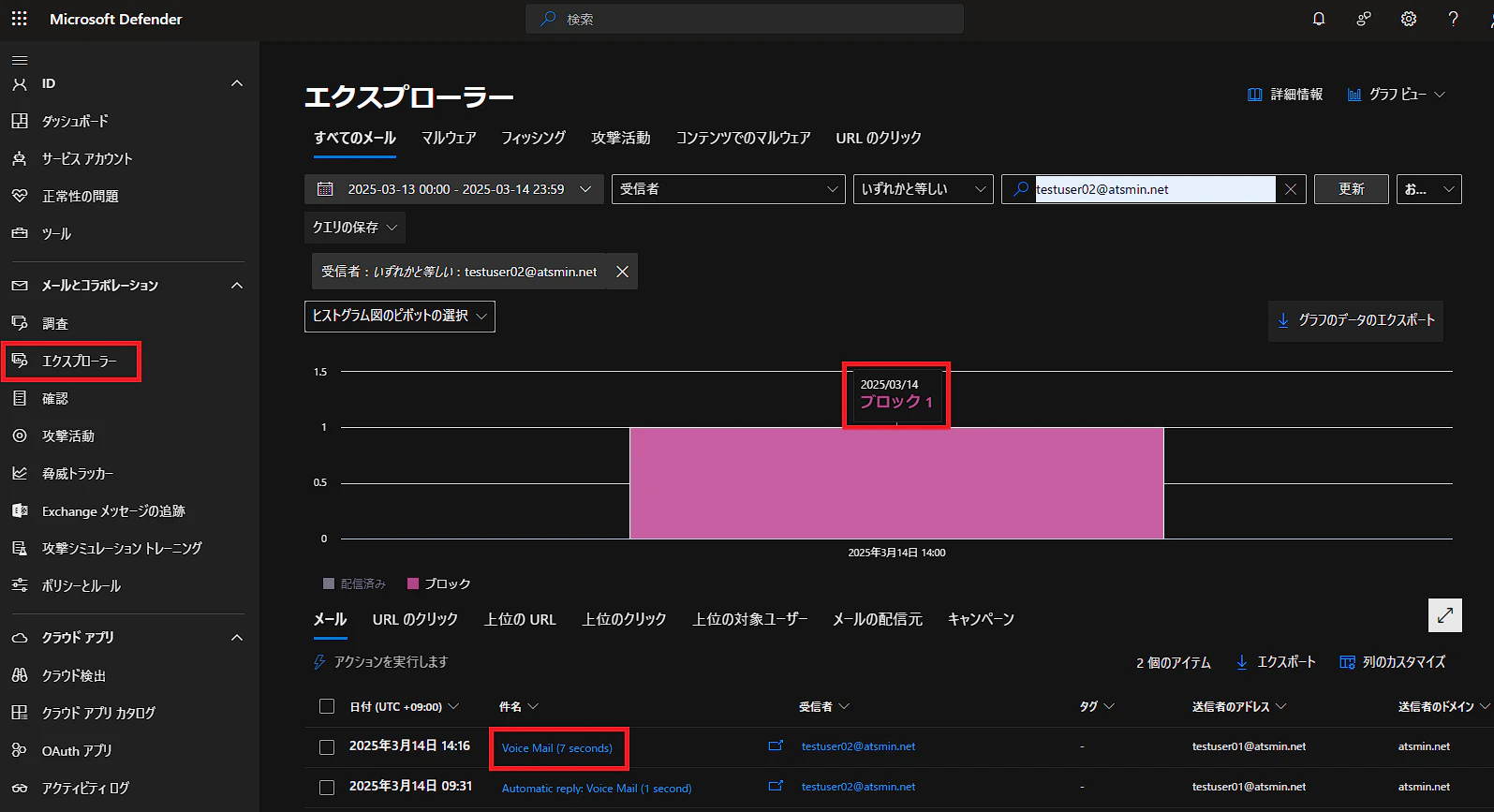This screenshot has height=812, width=1494.
Task: Click the 確認 review icon
Action: (x=20, y=398)
